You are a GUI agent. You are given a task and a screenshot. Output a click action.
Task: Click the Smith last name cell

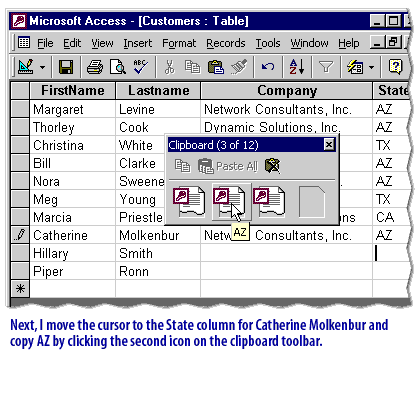[x=158, y=253]
